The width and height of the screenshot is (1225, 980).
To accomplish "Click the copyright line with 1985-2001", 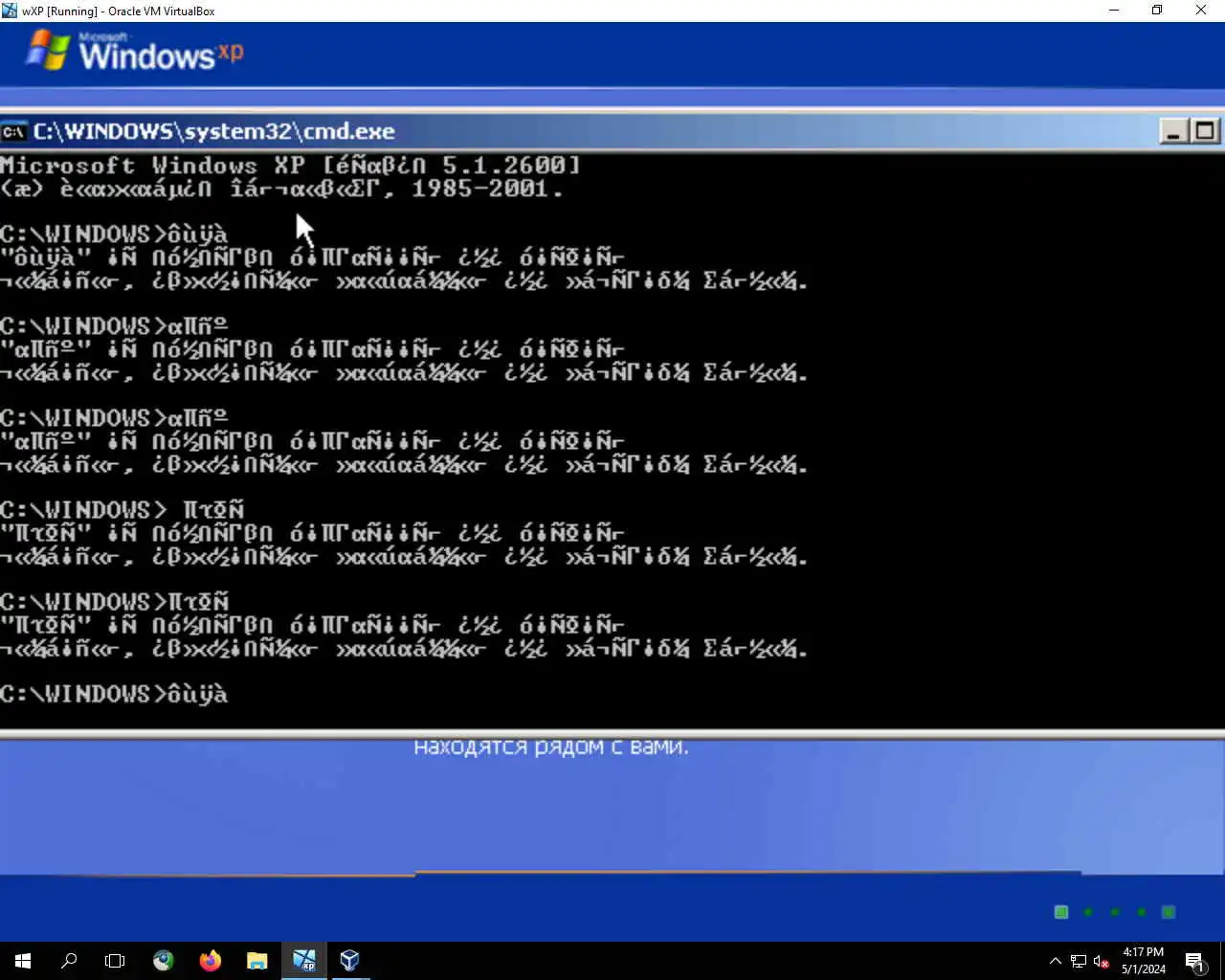I will (282, 189).
